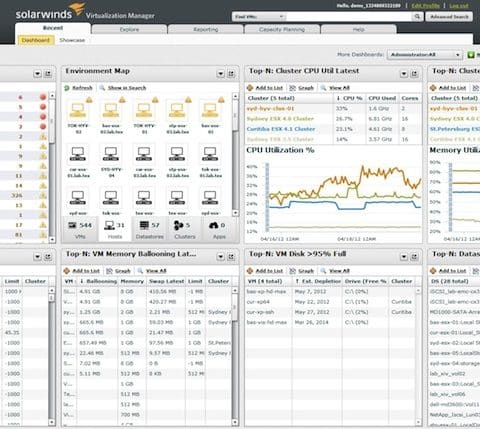Open Advanced Search
The height and width of the screenshot is (429, 480).
(449, 17)
